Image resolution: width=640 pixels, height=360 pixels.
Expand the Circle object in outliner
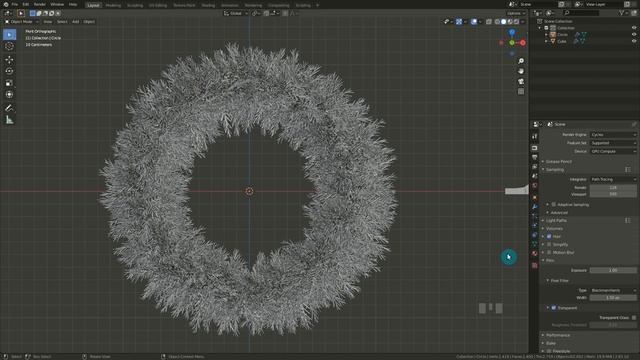coord(546,35)
